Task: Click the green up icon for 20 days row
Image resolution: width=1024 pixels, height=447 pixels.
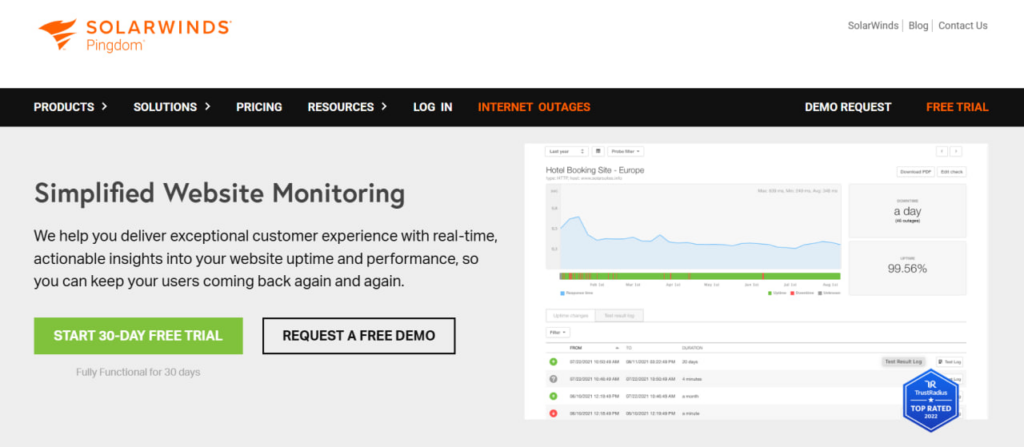Action: [553, 361]
